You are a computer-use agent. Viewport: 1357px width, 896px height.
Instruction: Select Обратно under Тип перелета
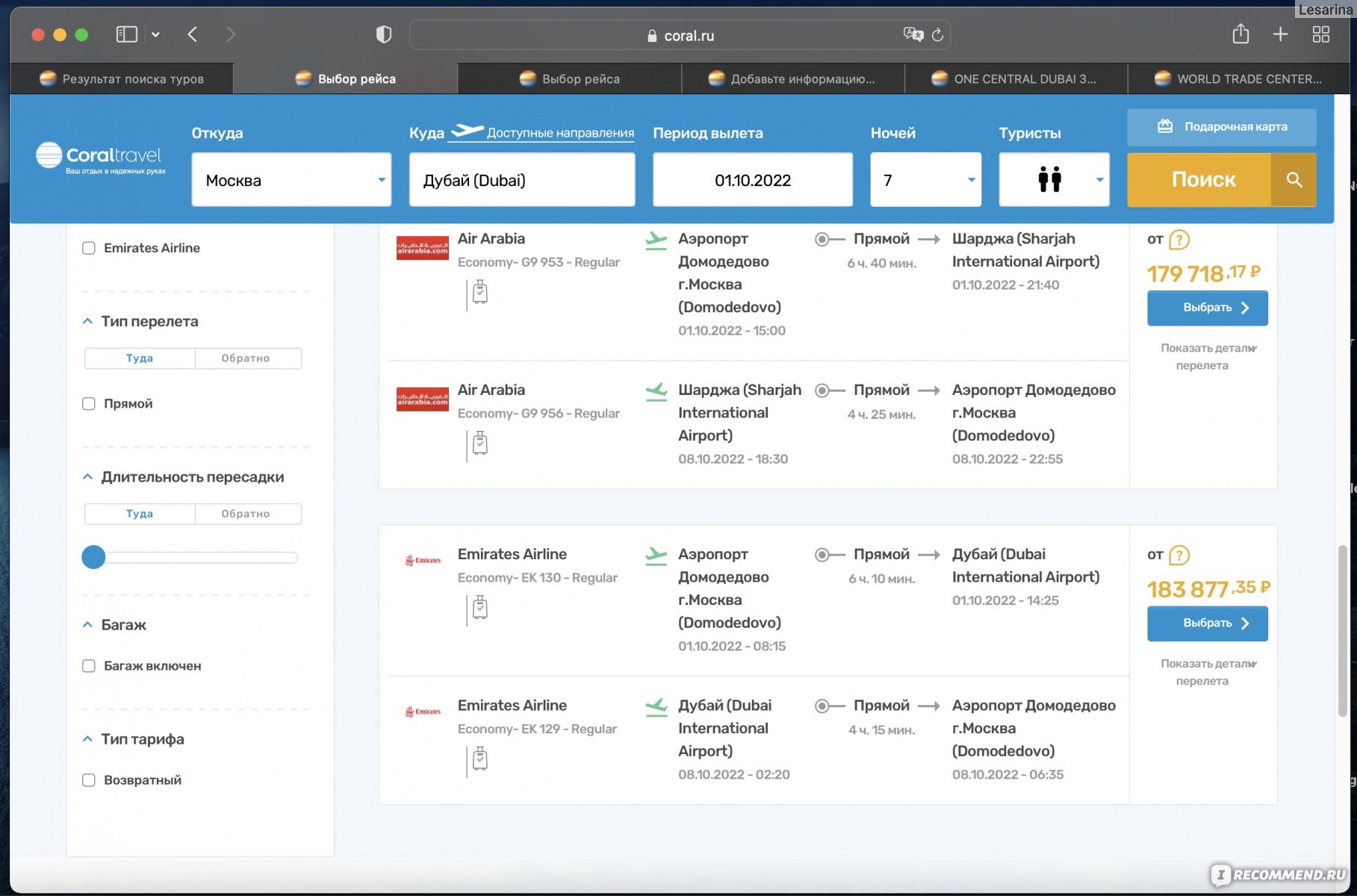pos(248,358)
